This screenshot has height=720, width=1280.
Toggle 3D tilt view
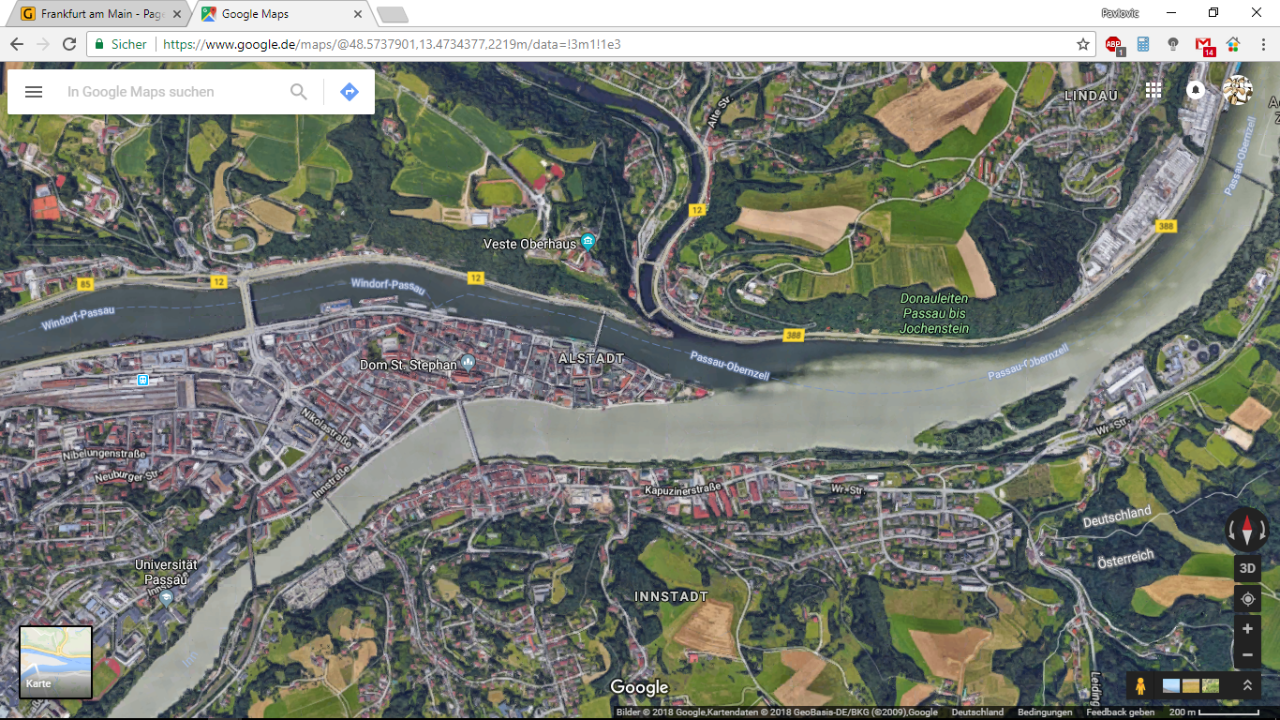[1247, 568]
